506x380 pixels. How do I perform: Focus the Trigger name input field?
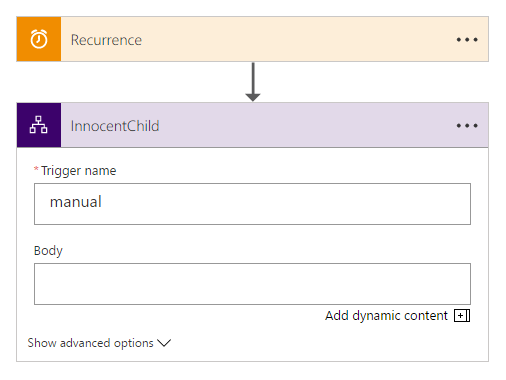pyautogui.click(x=252, y=204)
